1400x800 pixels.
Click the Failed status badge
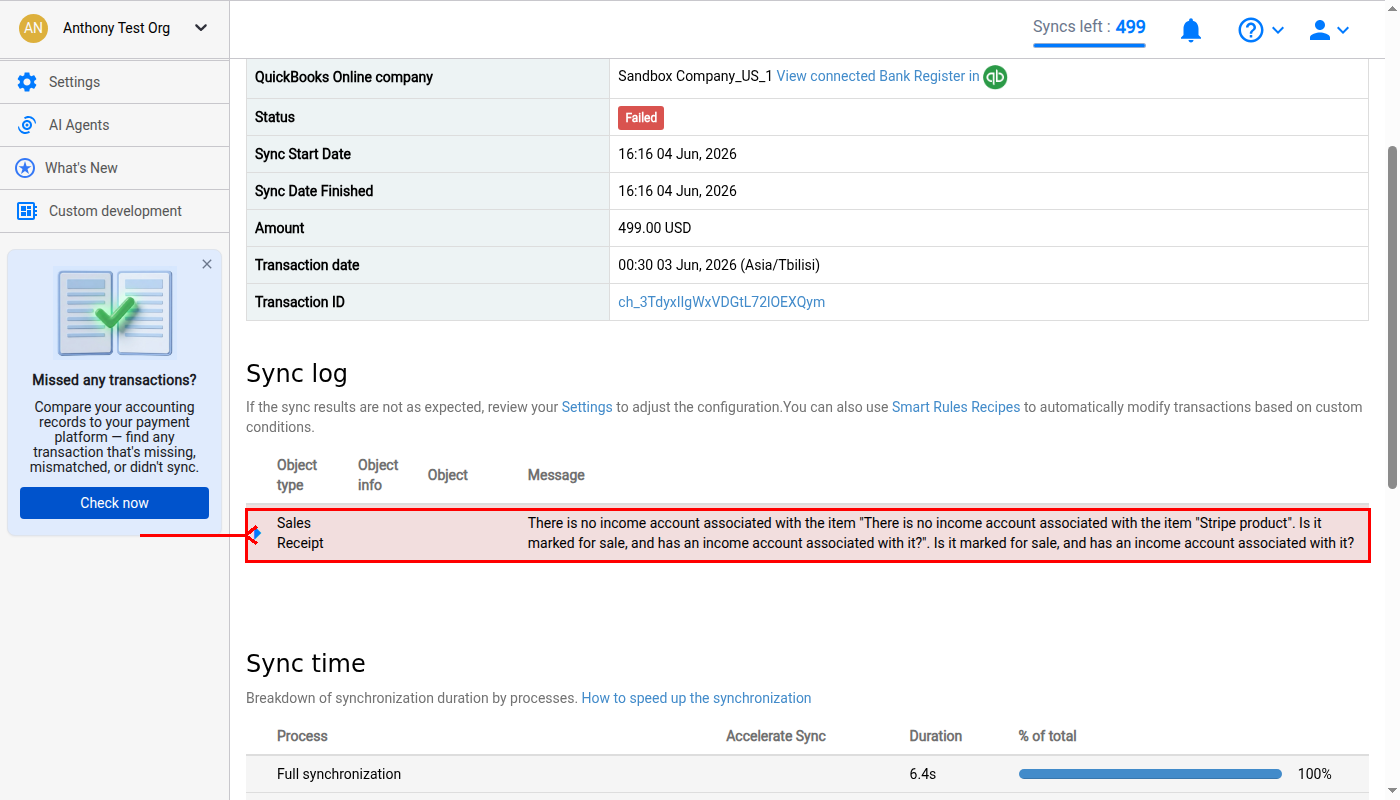[x=641, y=118]
